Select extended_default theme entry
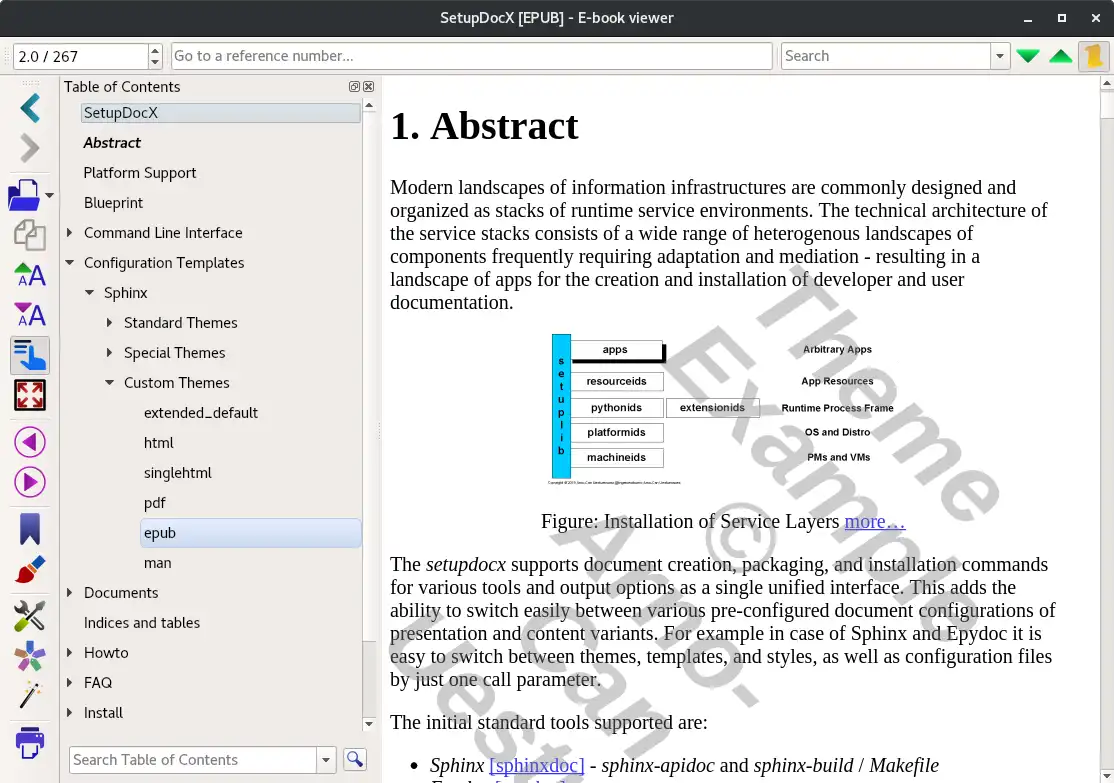Viewport: 1114px width, 783px height. (x=201, y=413)
